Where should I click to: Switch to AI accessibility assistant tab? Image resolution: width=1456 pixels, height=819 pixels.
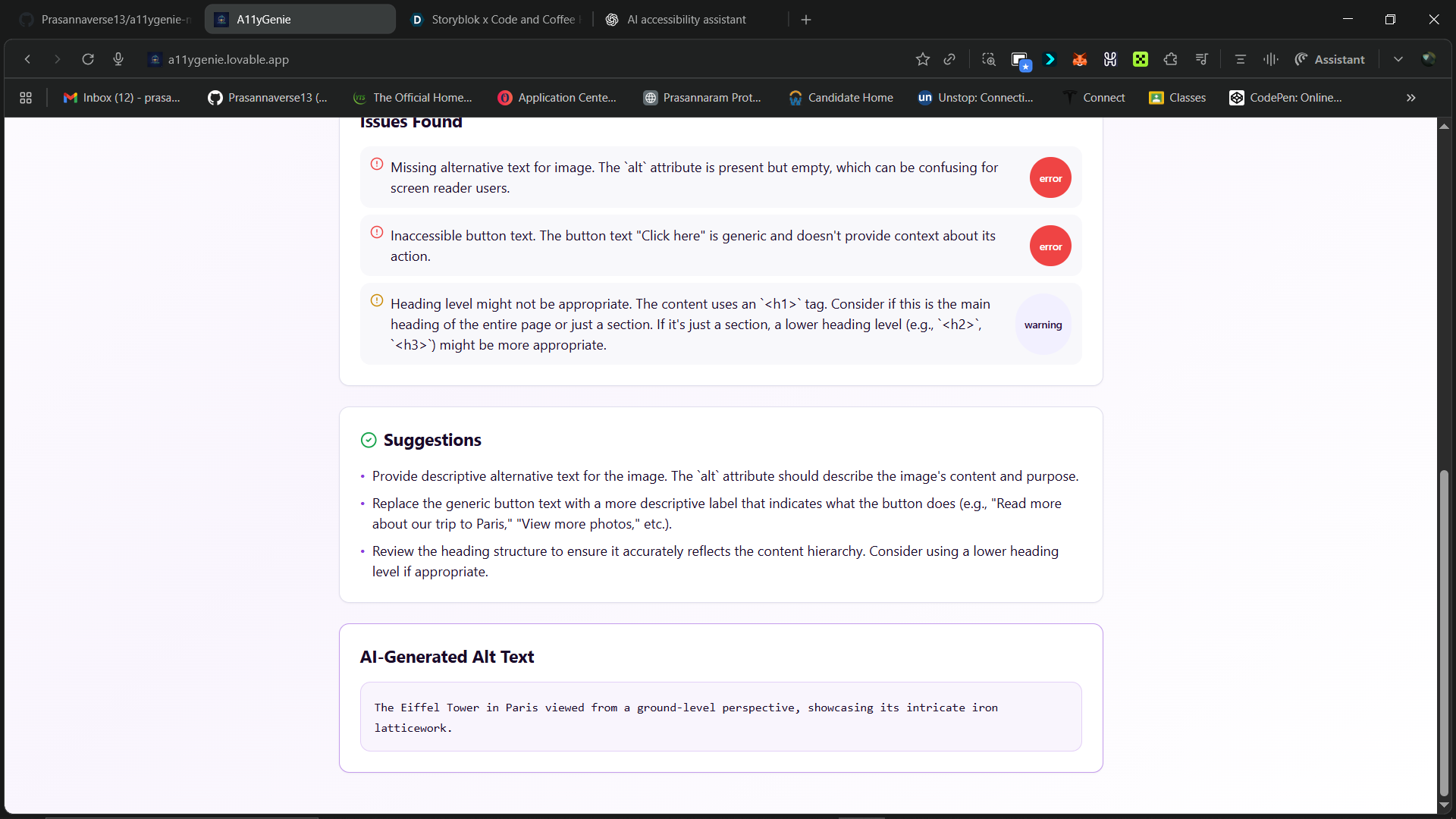[x=686, y=20]
